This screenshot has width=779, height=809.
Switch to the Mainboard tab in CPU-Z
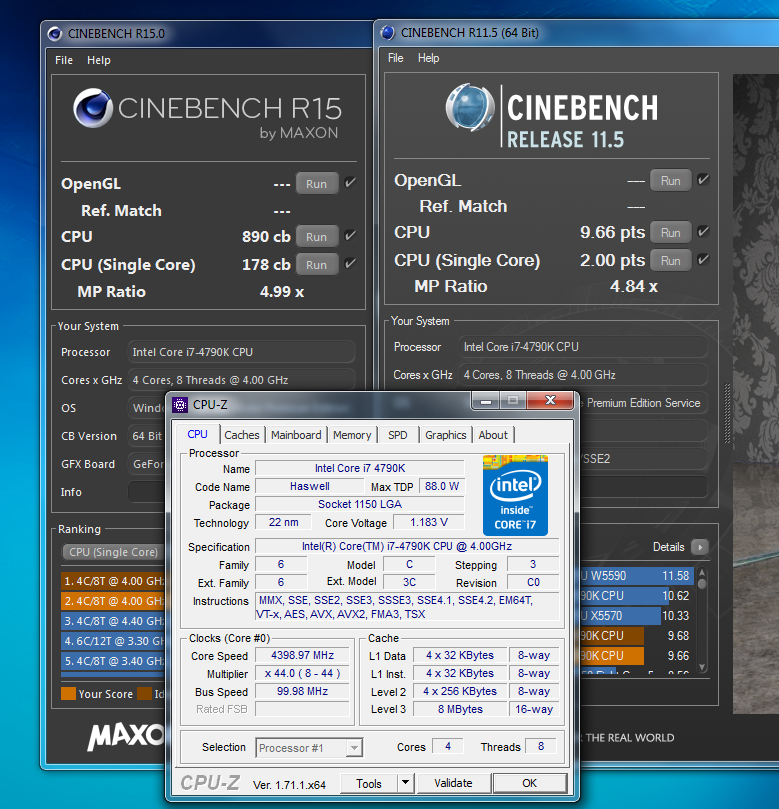click(296, 435)
